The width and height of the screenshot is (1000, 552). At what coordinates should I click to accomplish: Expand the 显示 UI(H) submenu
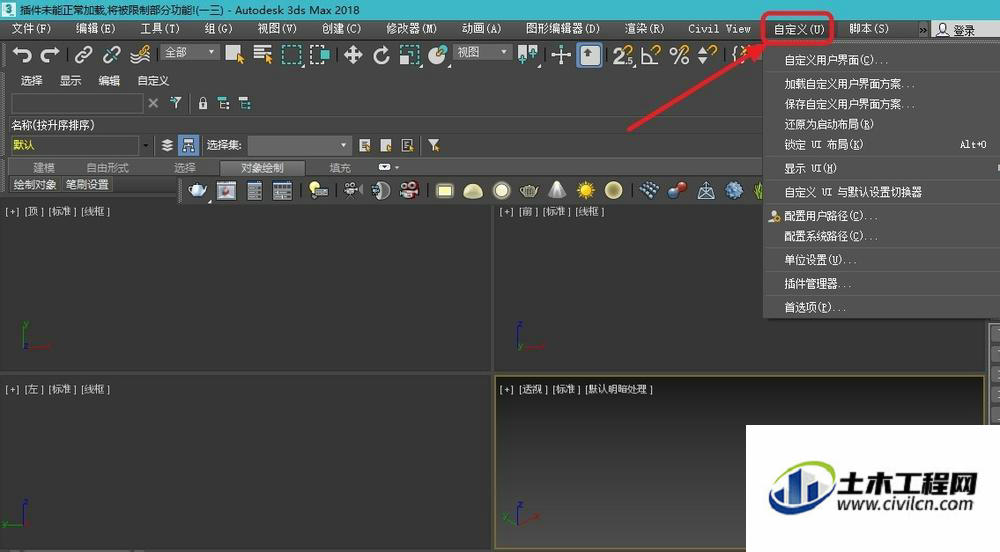click(881, 168)
